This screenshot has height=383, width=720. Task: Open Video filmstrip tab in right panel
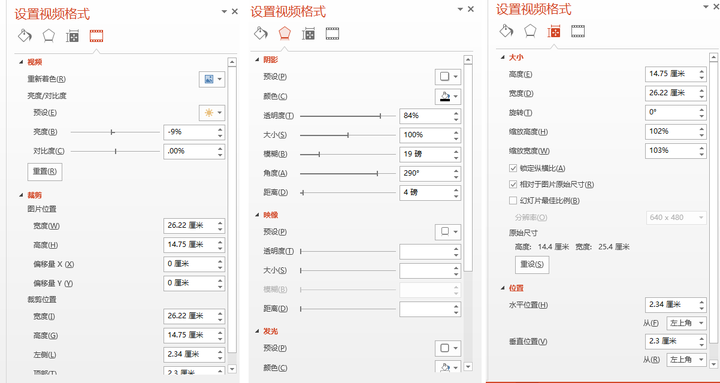coord(578,31)
